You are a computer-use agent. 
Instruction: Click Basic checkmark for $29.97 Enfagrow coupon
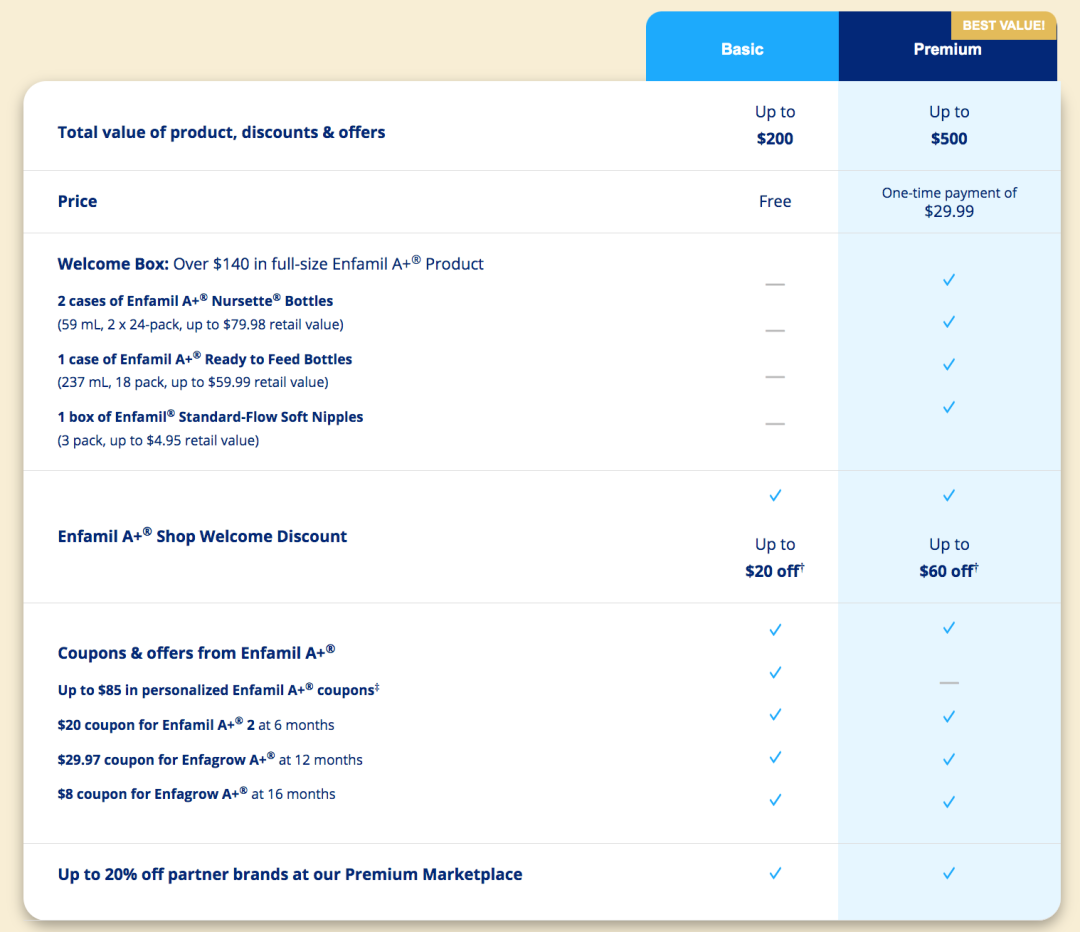[x=776, y=757]
